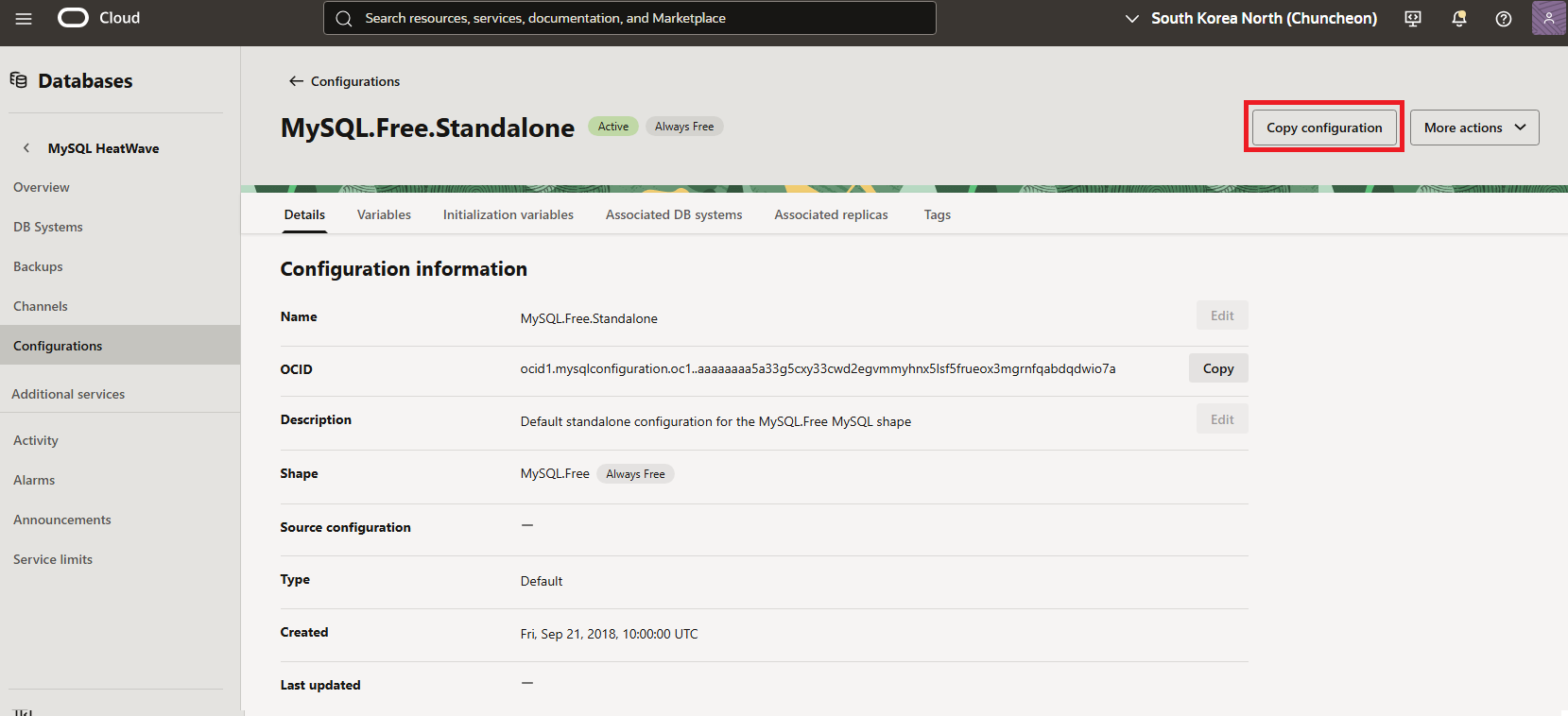Screen dimensions: 1568x716
Task: Click the Name value MySQL.Free.Standalone
Action: [589, 318]
